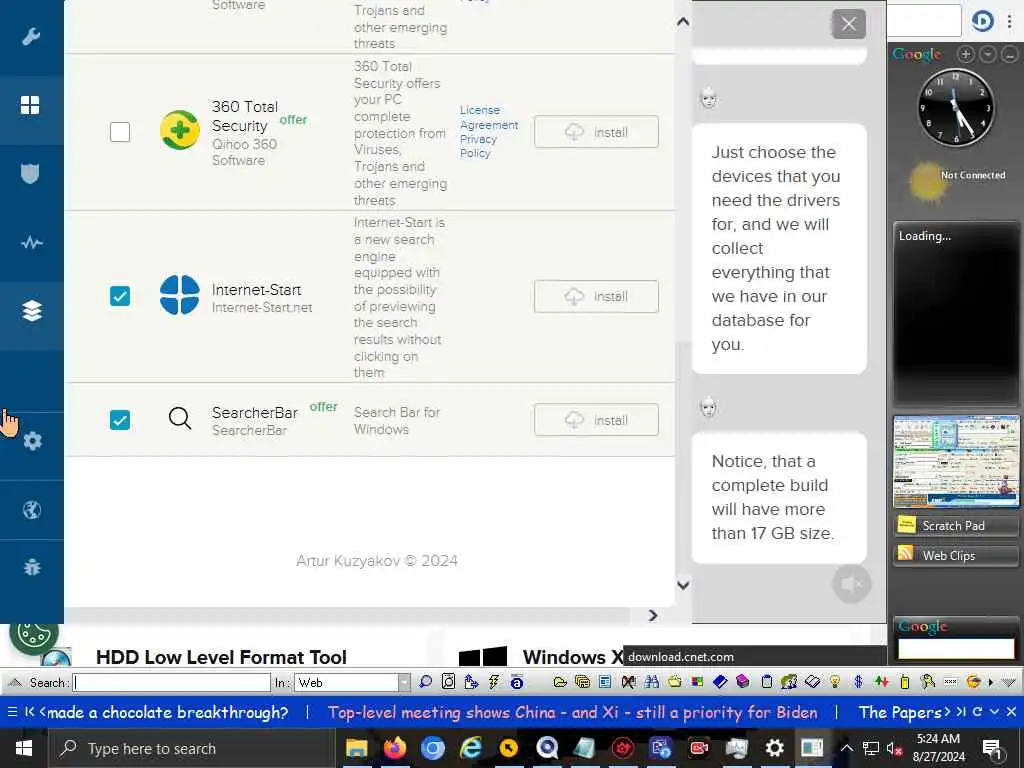Click the magnifier search icon in toolbar
The width and height of the screenshot is (1024, 768).
[425, 682]
